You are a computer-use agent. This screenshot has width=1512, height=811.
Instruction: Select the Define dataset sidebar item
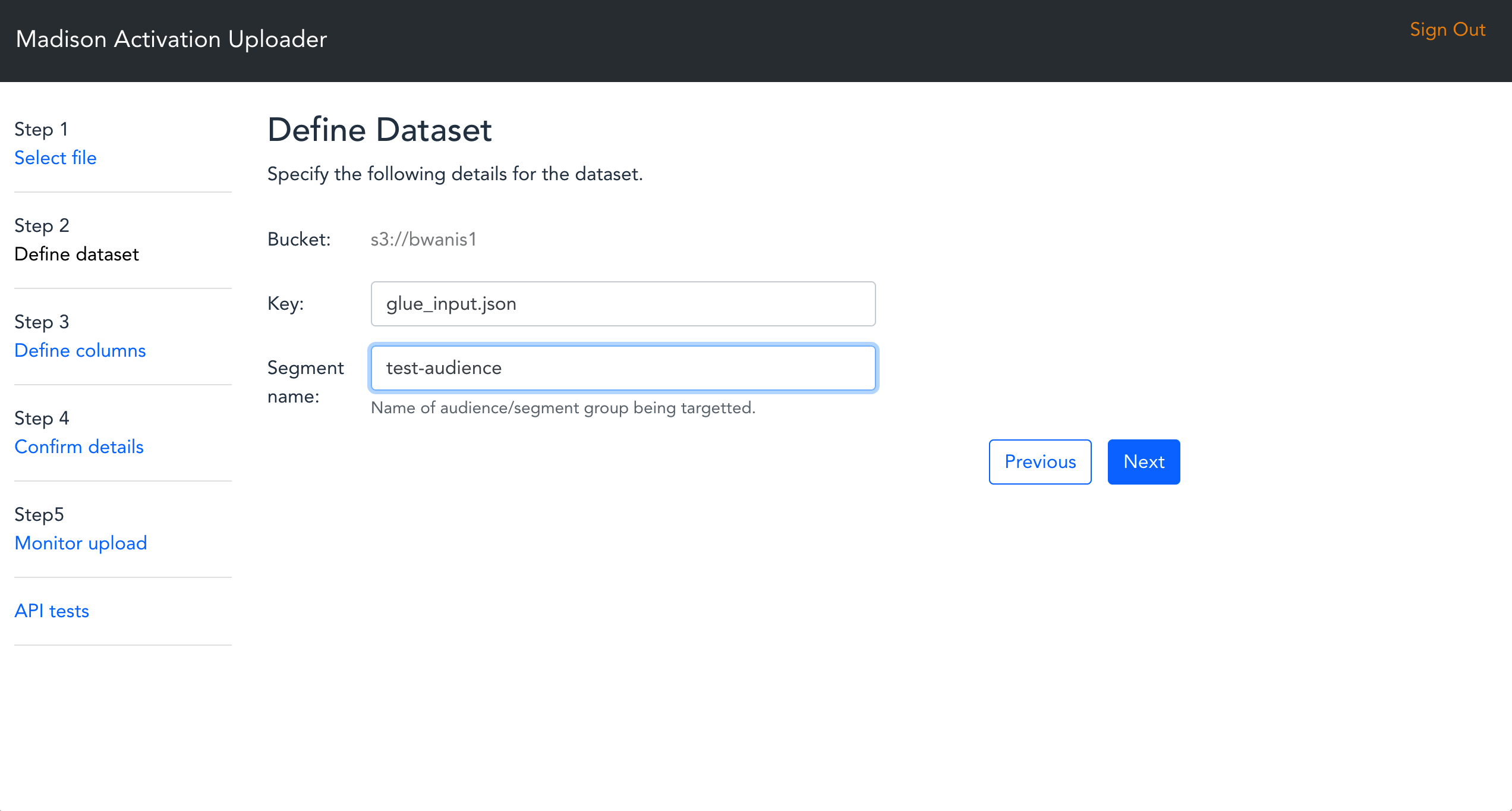(x=76, y=254)
